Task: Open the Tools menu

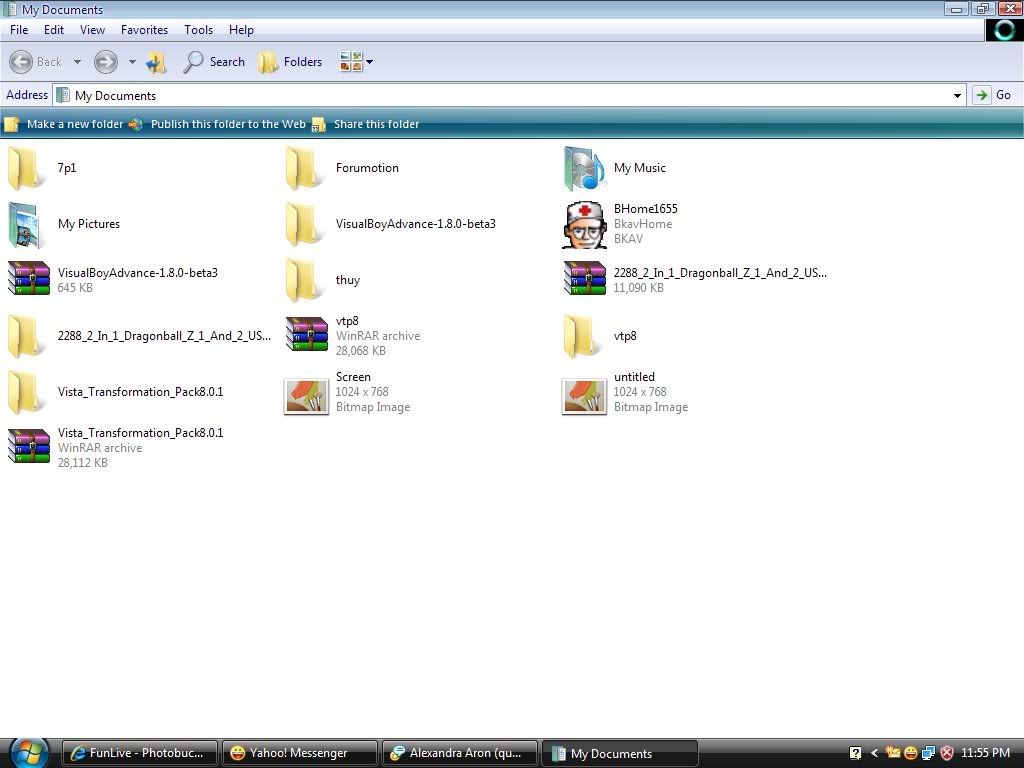Action: (x=198, y=30)
